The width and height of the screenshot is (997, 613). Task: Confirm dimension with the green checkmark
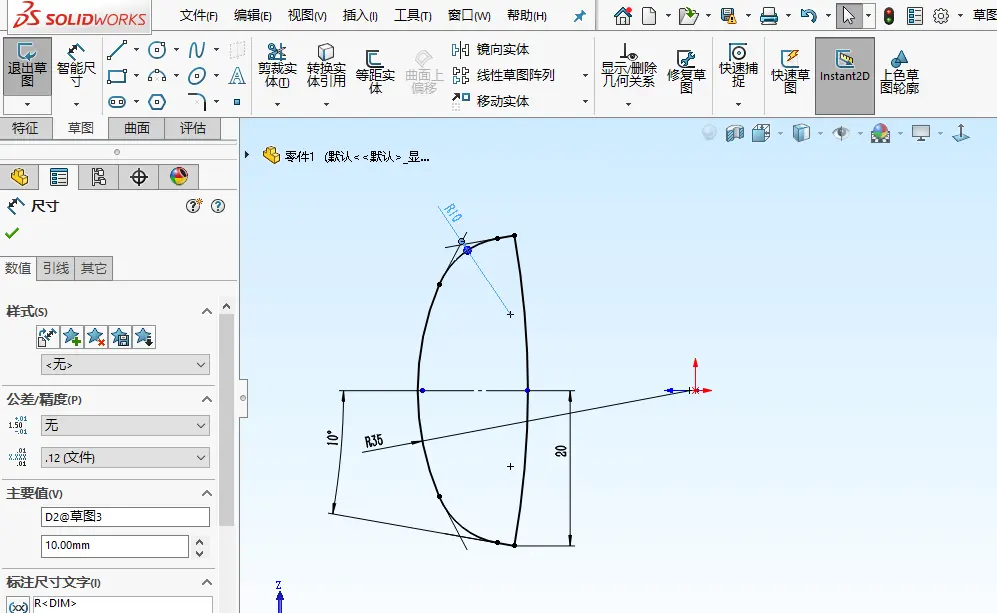pyautogui.click(x=11, y=233)
